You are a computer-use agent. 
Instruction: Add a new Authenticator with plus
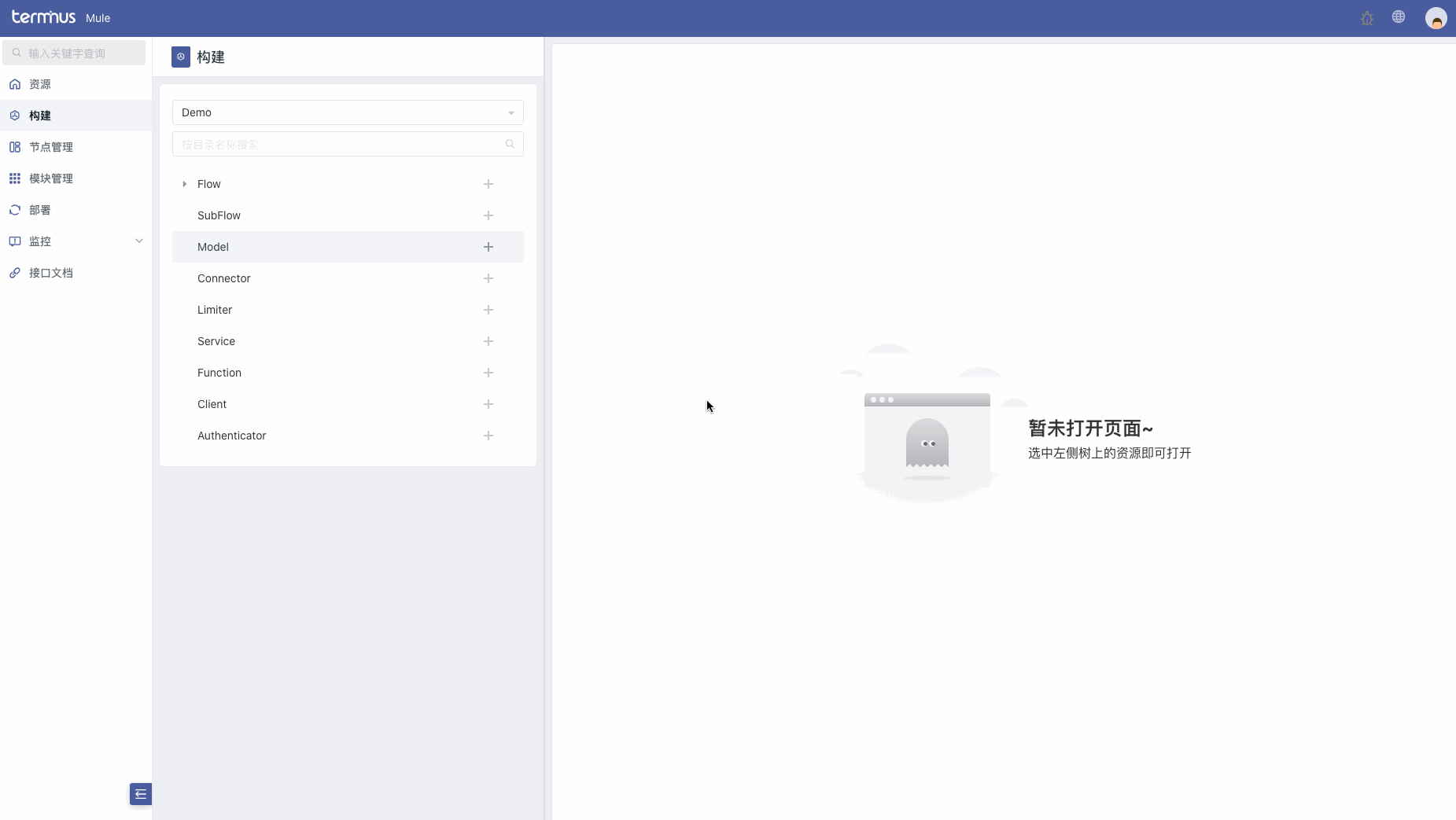(488, 436)
